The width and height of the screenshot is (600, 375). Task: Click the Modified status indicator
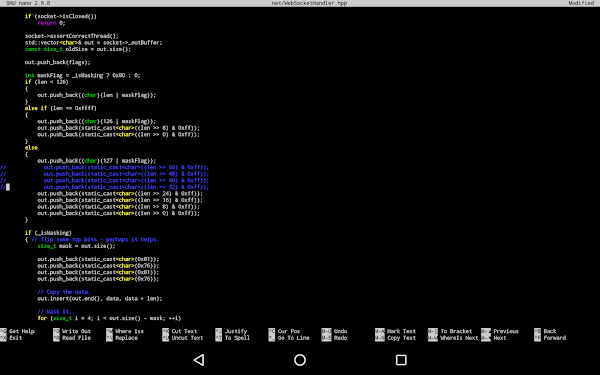tap(581, 3)
